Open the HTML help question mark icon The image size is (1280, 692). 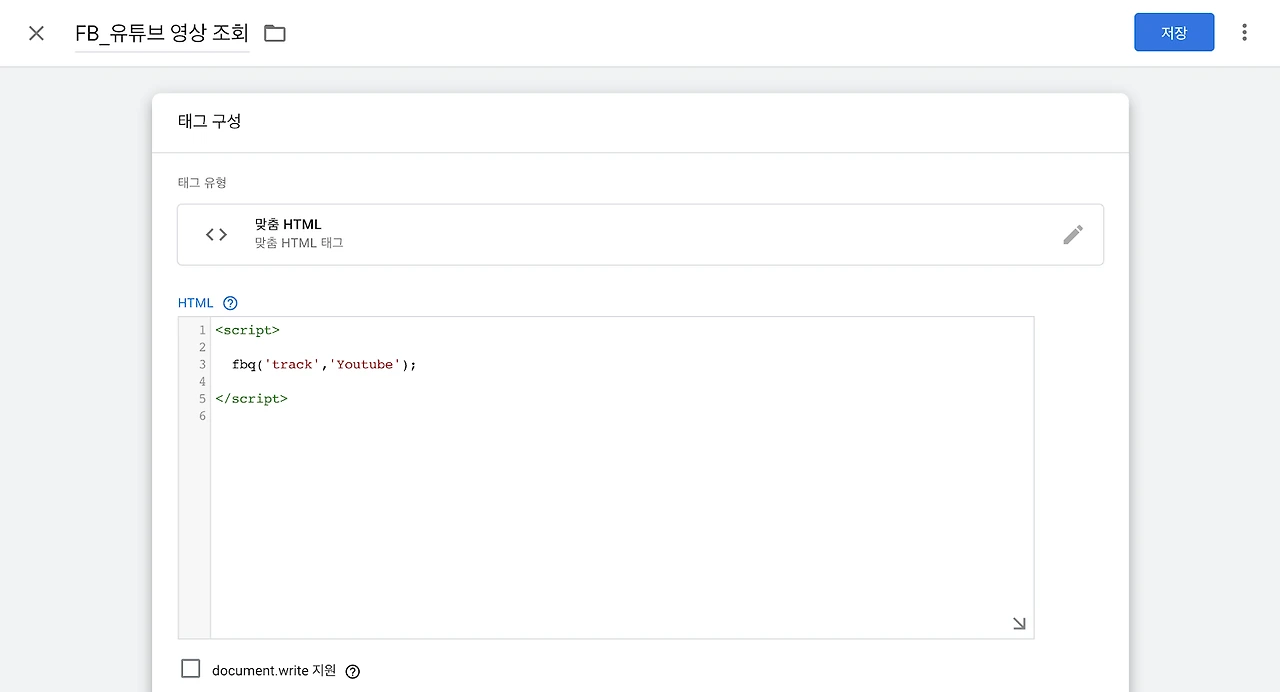[231, 303]
